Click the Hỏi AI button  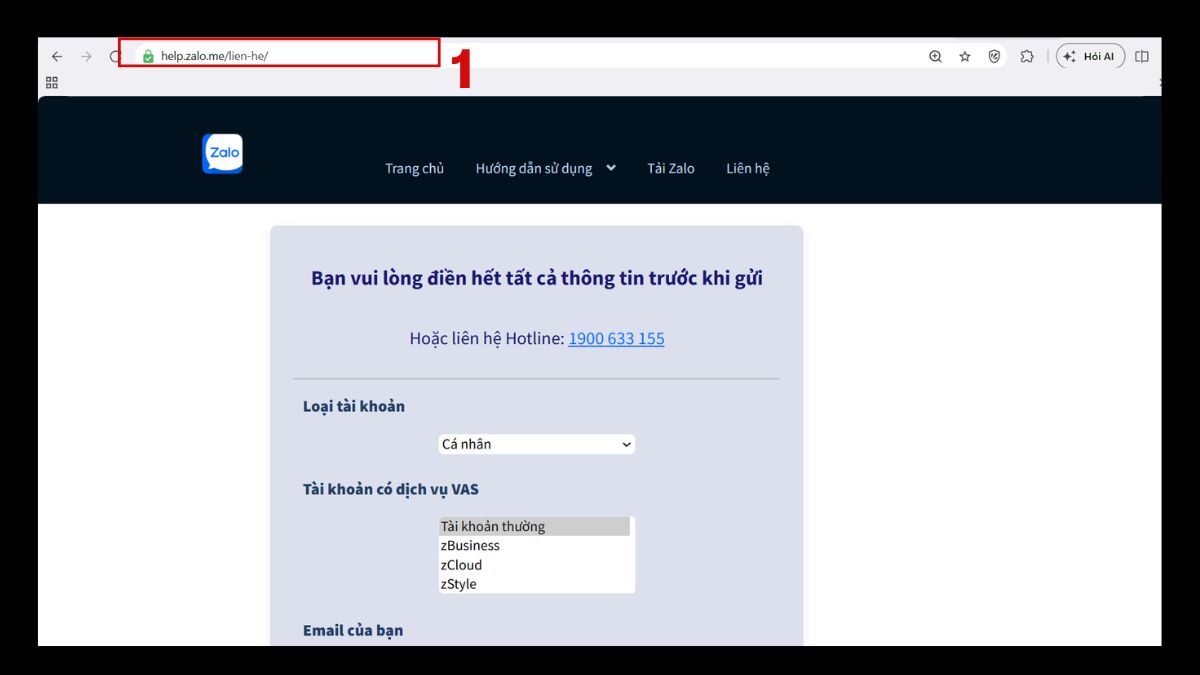[1090, 57]
